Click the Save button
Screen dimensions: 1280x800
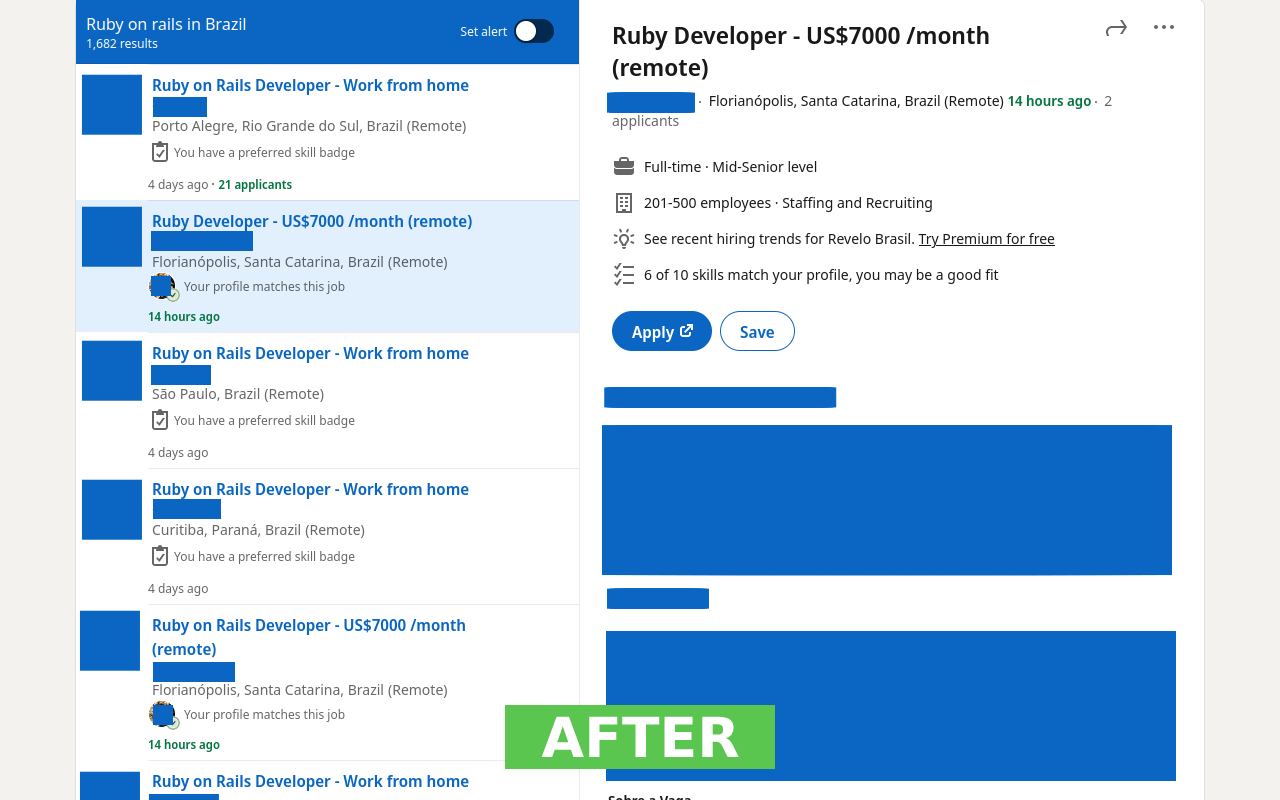(x=757, y=331)
